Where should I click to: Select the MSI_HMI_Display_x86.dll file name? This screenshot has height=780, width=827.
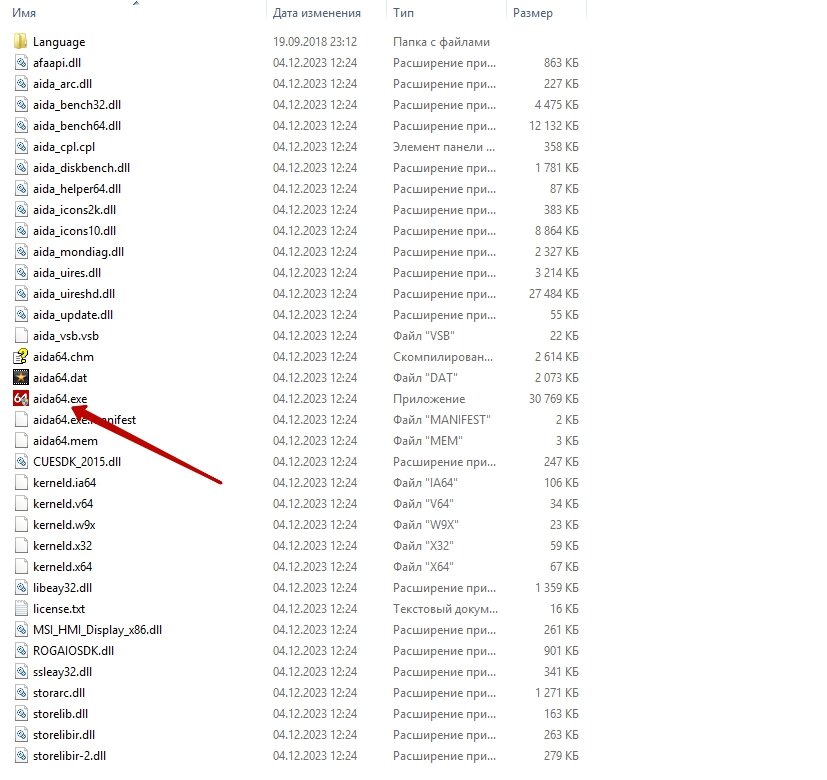pos(97,630)
